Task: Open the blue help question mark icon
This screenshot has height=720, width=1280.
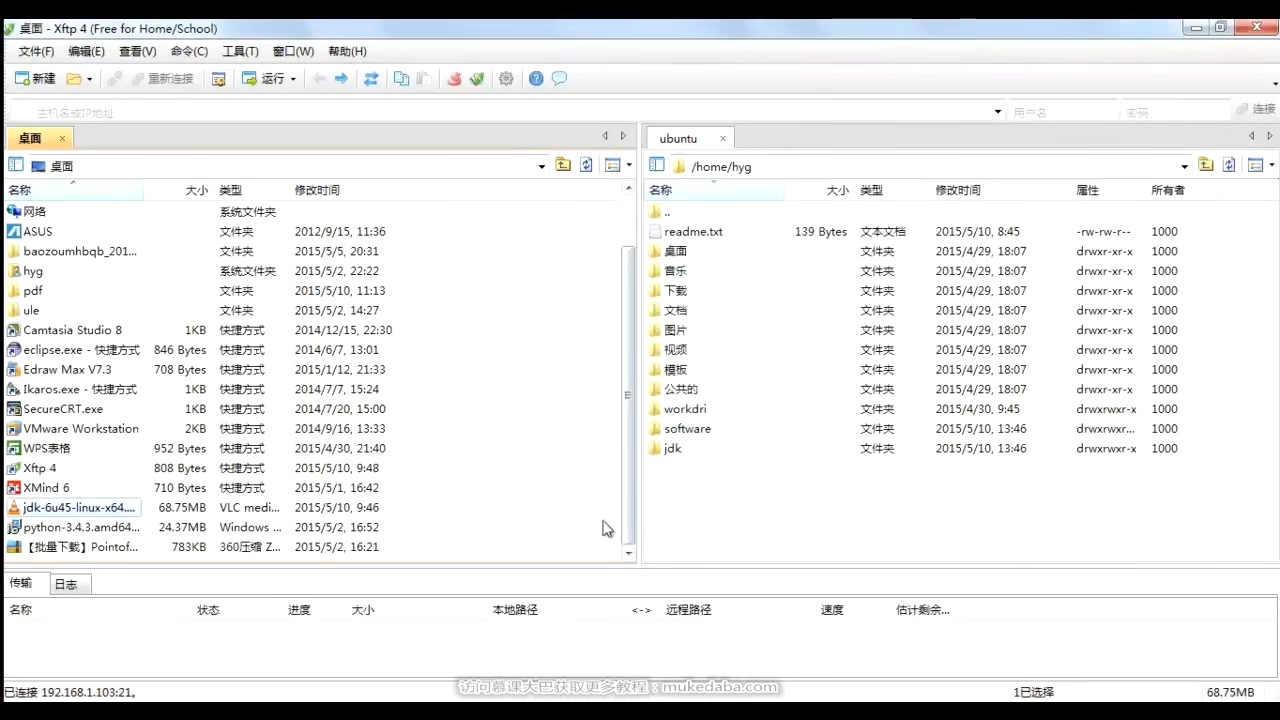Action: (536, 79)
